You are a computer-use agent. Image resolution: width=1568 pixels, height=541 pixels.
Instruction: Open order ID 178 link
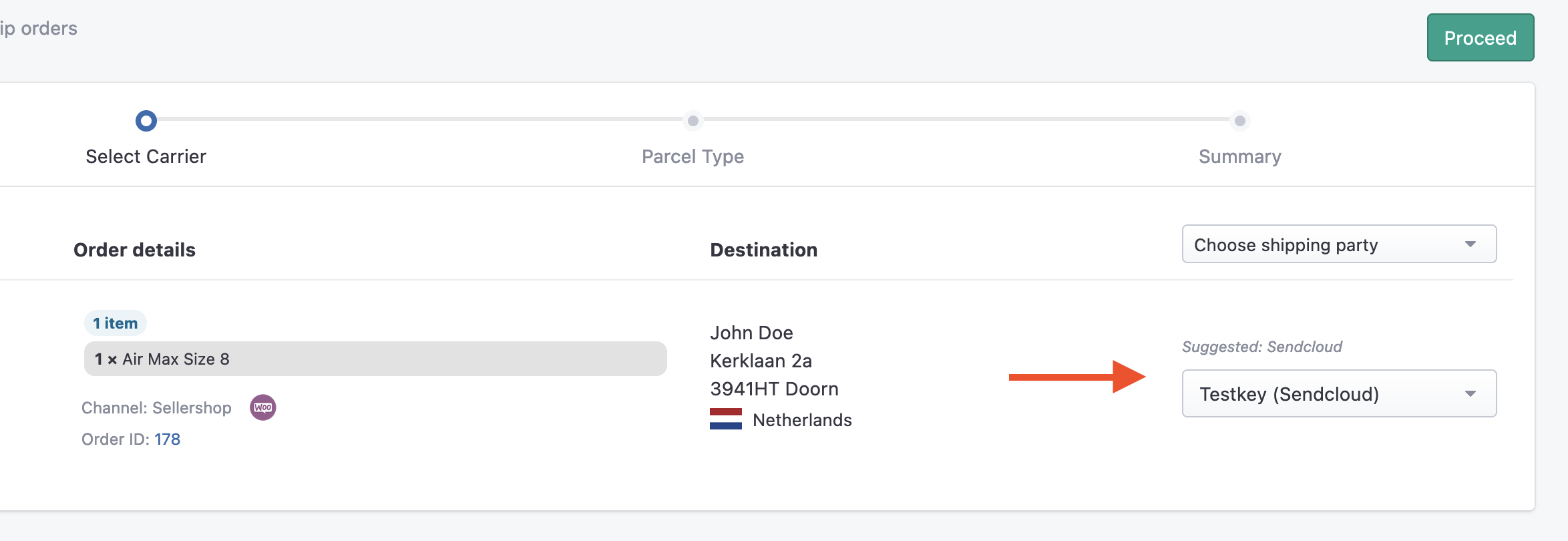pyautogui.click(x=168, y=439)
